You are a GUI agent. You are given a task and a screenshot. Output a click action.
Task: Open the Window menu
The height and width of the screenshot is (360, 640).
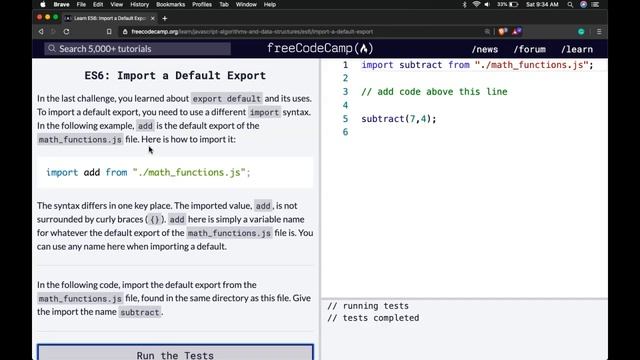click(x=246, y=4)
